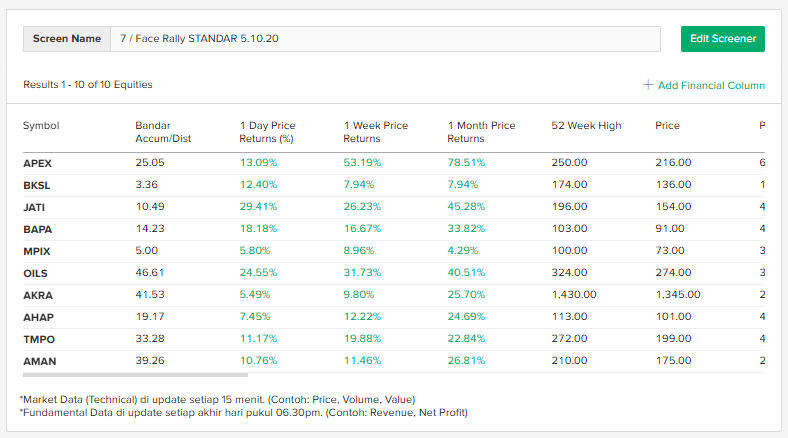
Task: Open the APEX stock symbol
Action: pos(37,162)
